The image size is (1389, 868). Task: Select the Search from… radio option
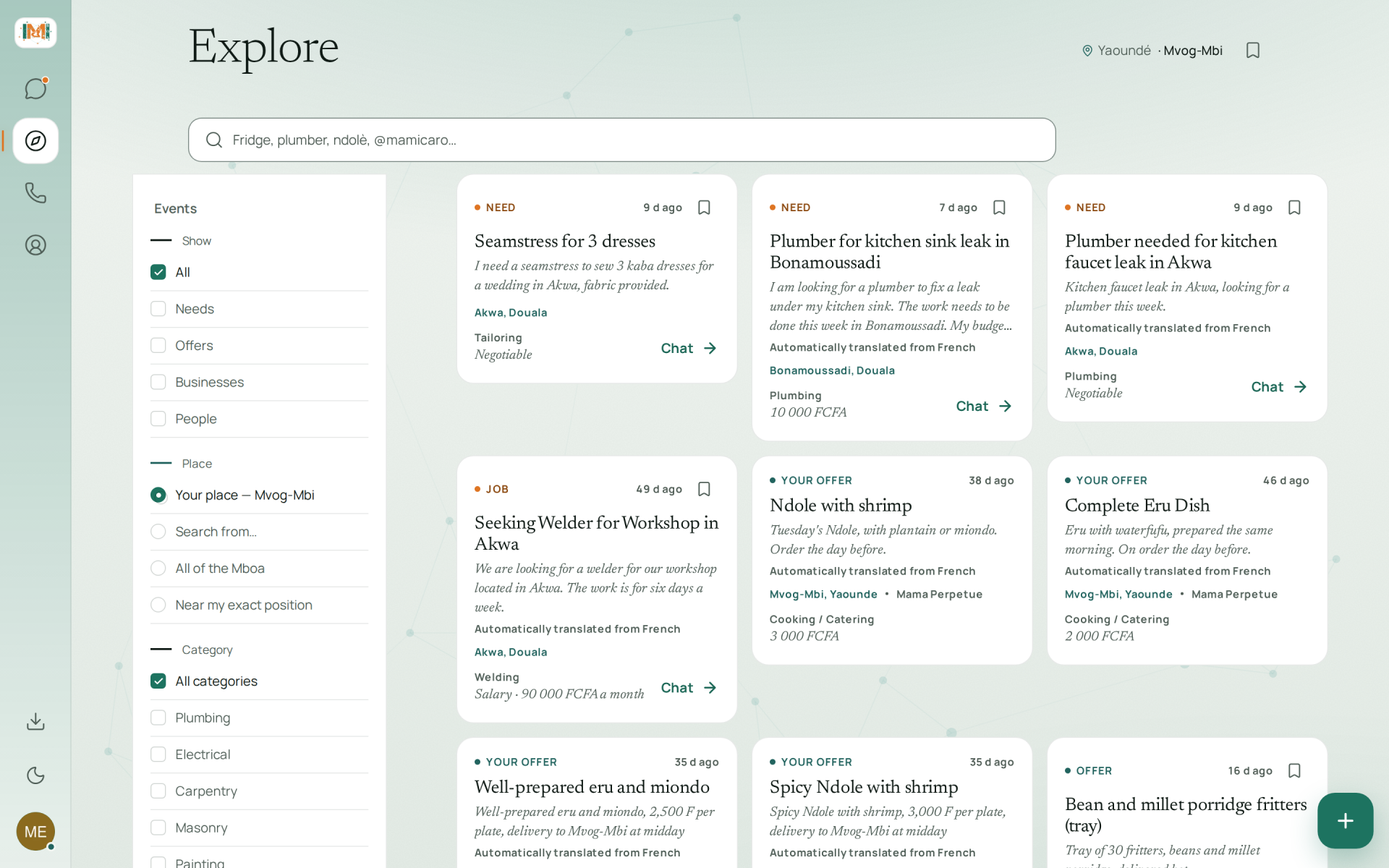click(x=158, y=532)
